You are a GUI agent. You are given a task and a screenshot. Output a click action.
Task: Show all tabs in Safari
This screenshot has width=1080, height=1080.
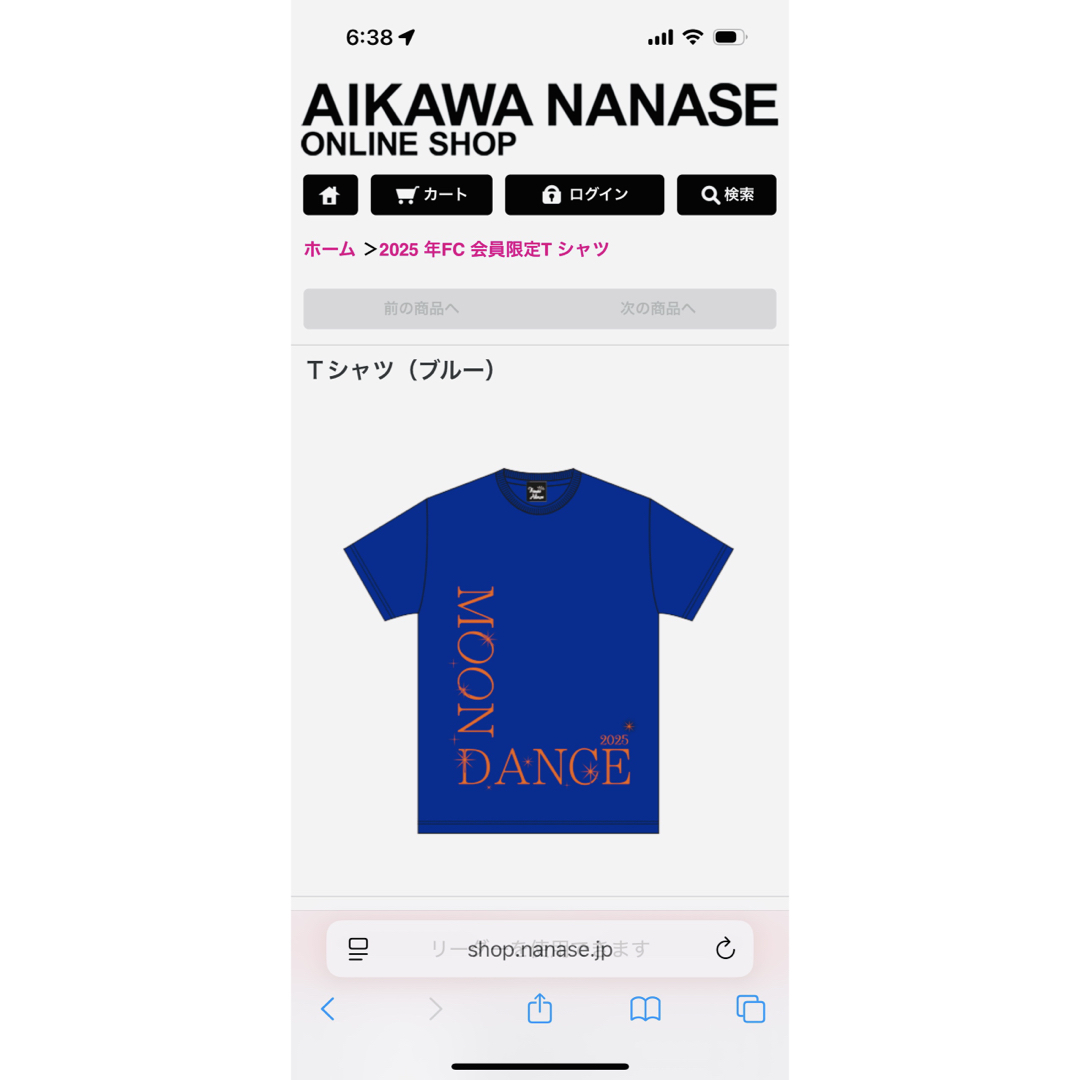click(751, 1009)
